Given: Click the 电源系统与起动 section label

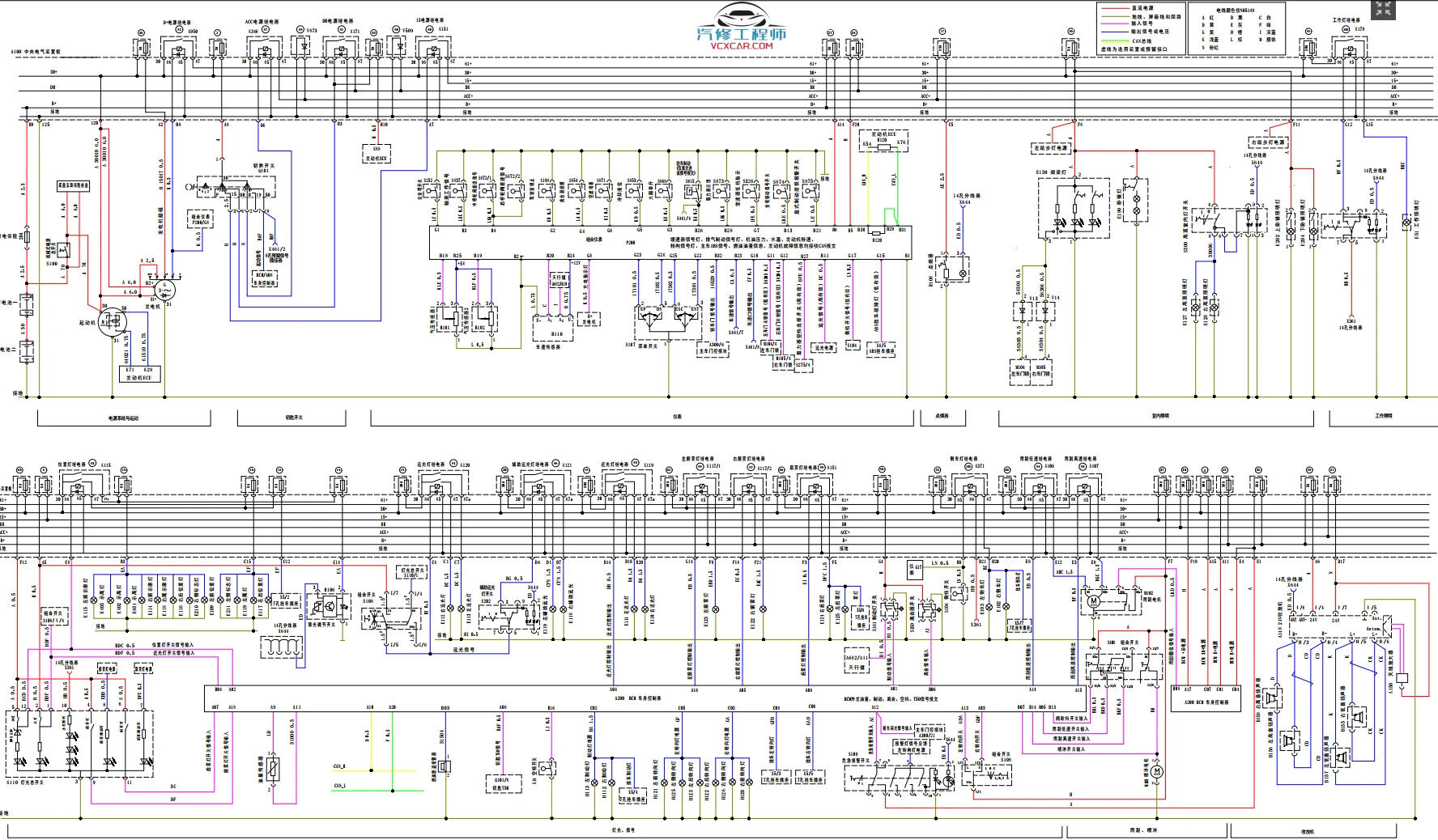Looking at the screenshot, I should (x=124, y=418).
